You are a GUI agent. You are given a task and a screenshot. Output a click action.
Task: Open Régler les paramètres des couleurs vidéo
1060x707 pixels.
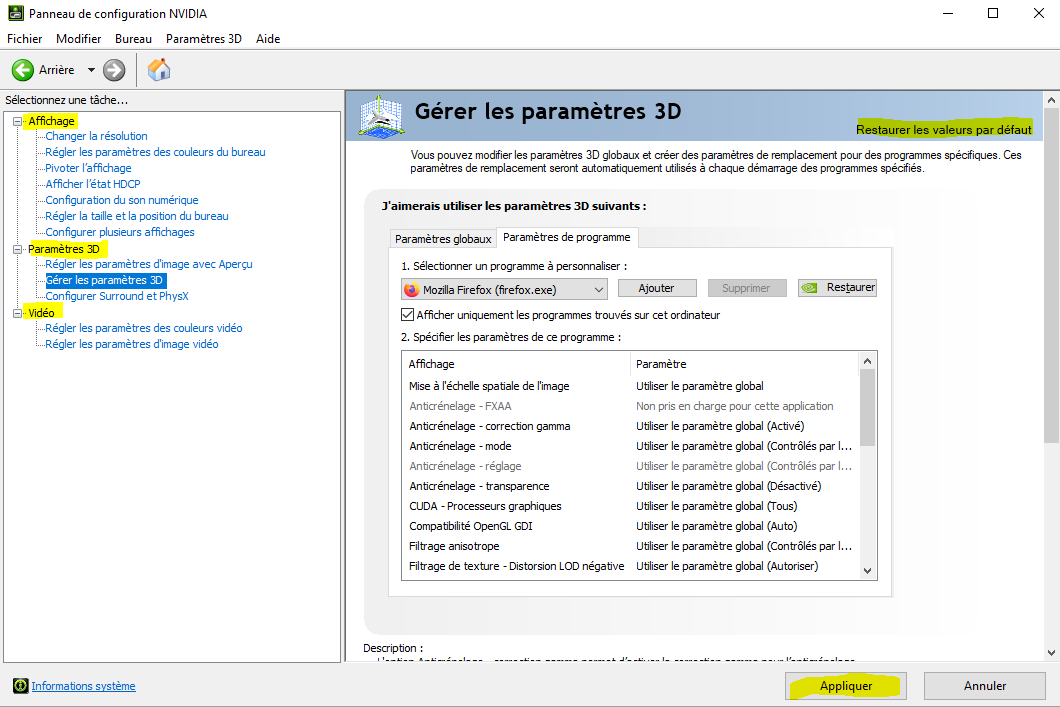pos(143,328)
